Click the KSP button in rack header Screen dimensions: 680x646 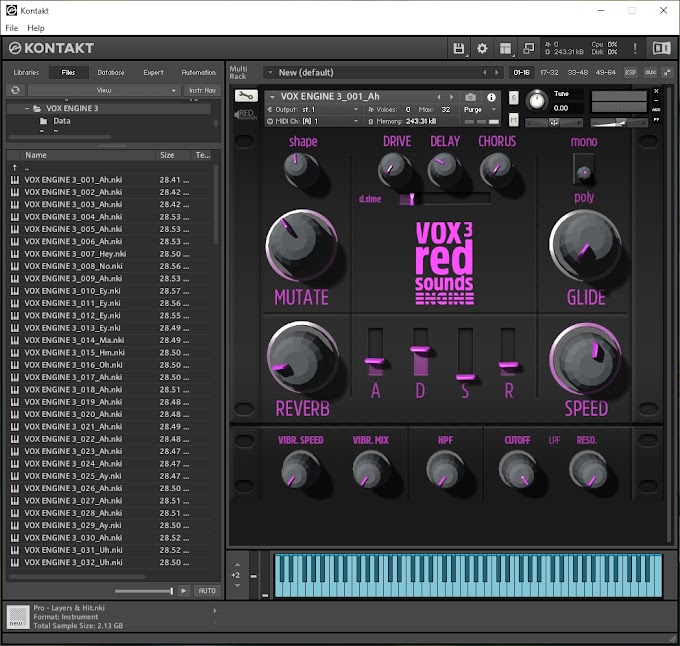click(630, 72)
